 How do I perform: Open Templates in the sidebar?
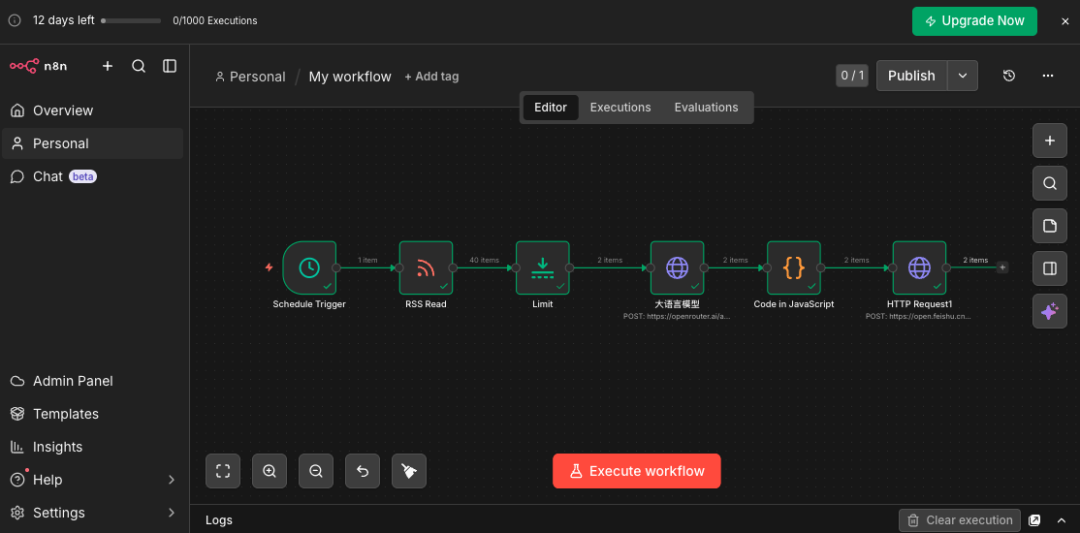pyautogui.click(x=92, y=414)
